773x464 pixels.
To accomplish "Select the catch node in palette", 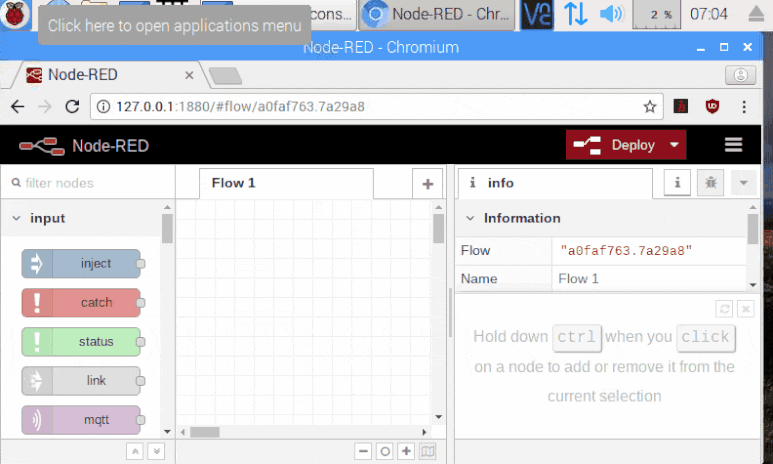I will point(81,303).
